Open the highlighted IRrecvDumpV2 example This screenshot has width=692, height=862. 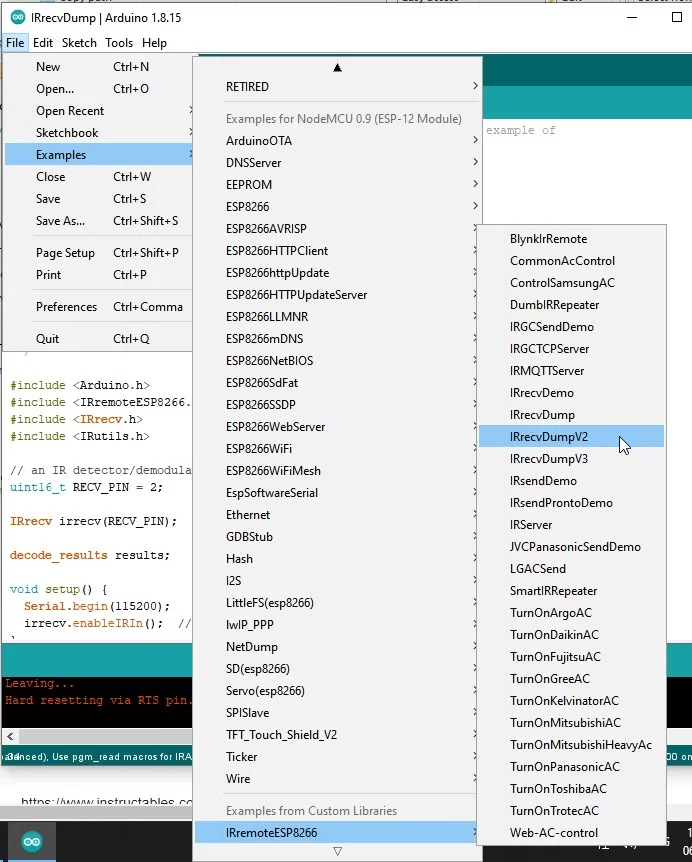[572, 436]
